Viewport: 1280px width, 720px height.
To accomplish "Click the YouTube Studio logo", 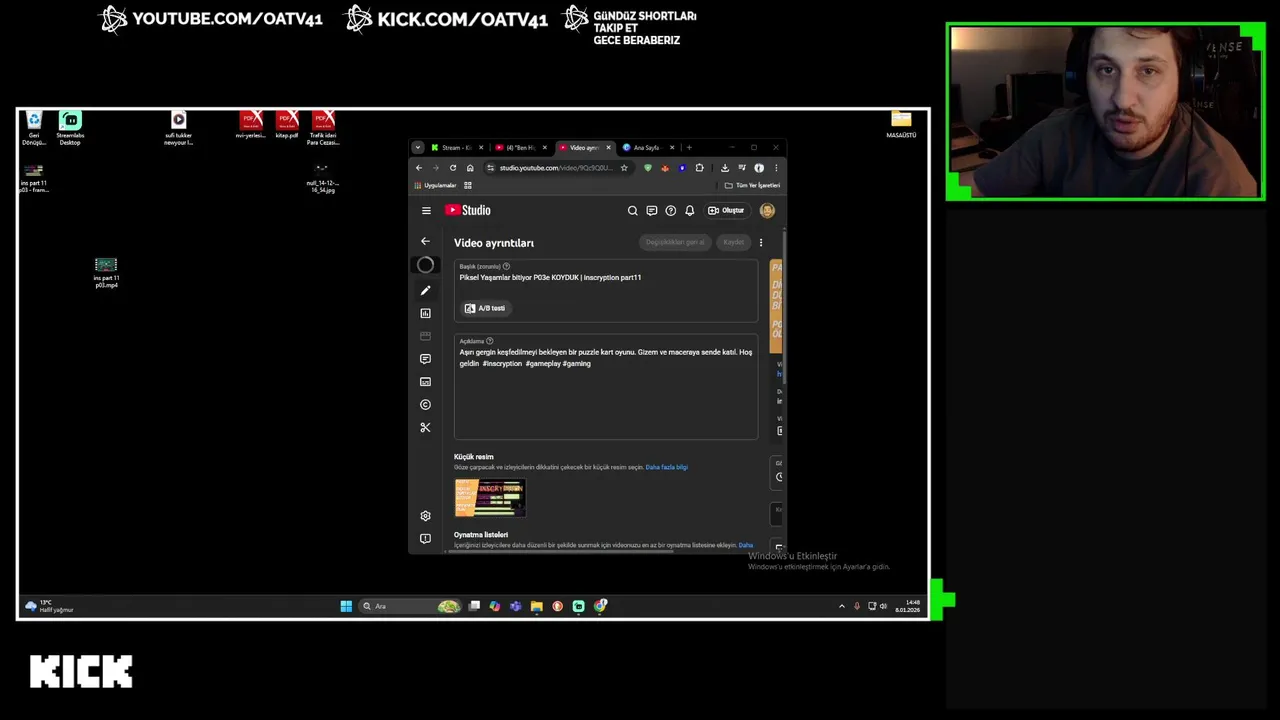I will click(468, 210).
